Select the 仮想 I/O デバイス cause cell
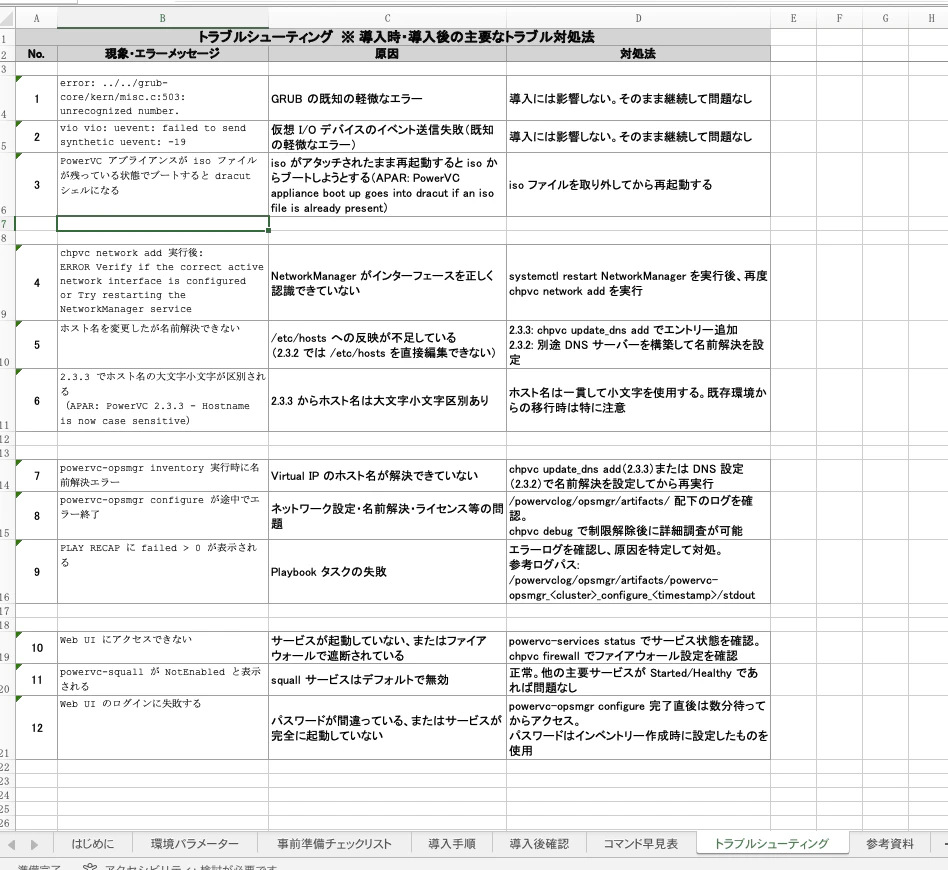Image resolution: width=948 pixels, height=870 pixels. [x=388, y=136]
